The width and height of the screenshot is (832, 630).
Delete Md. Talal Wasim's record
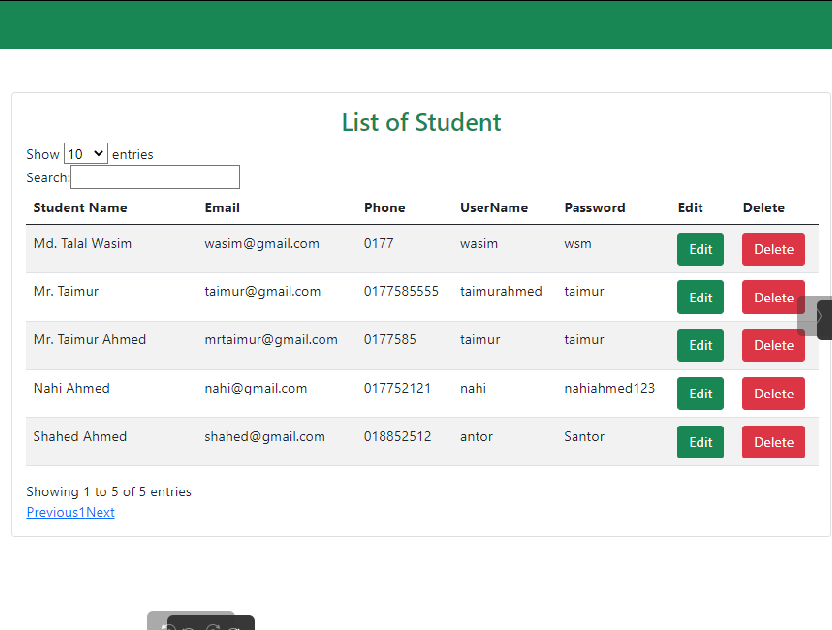773,249
